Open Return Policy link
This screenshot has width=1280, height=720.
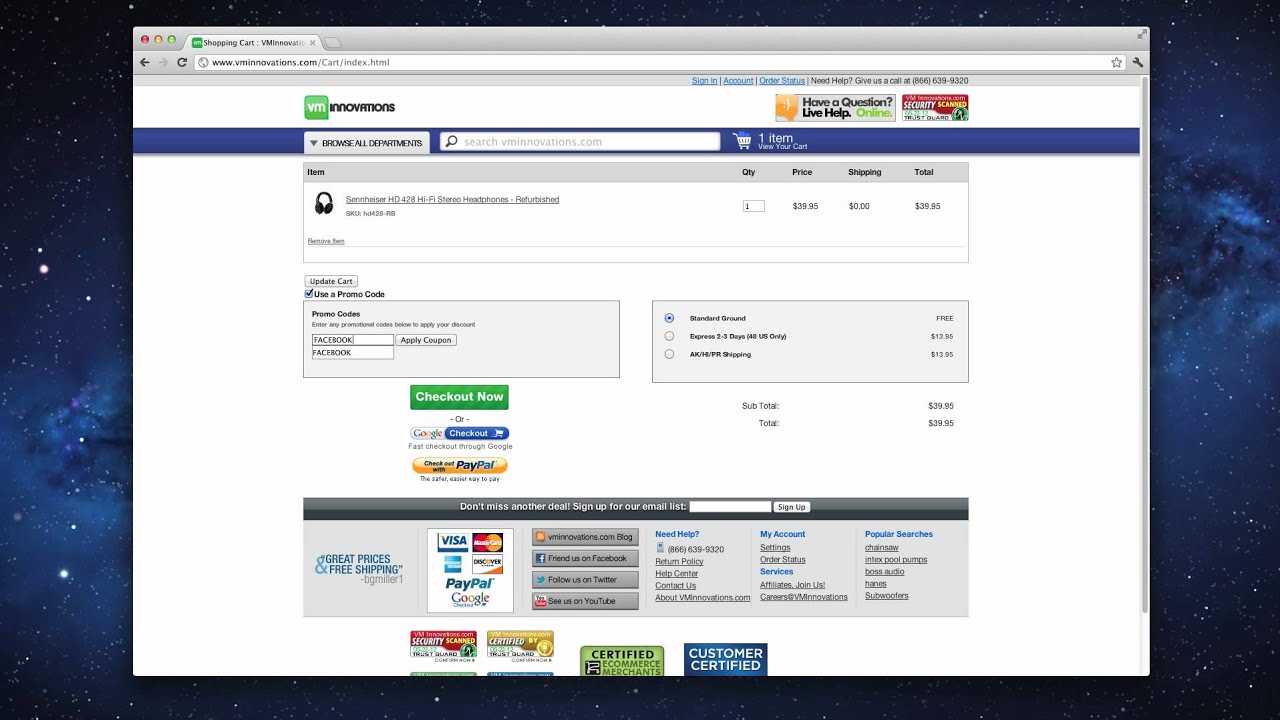679,562
